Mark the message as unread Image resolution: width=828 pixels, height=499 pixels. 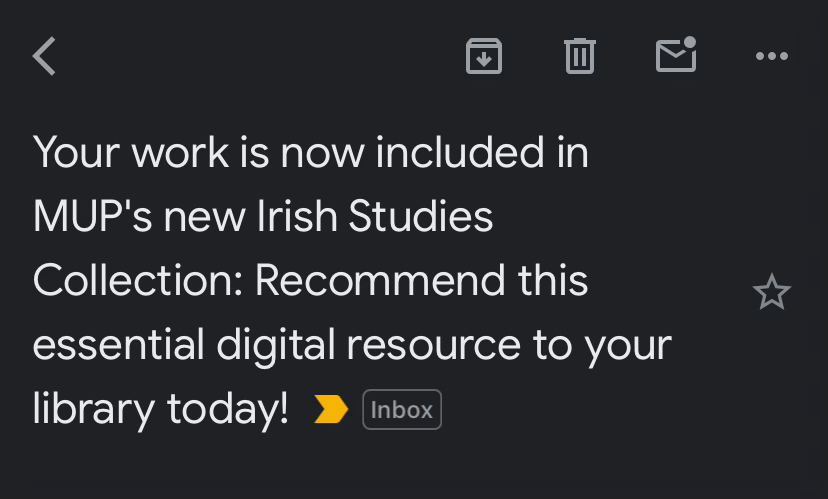(x=676, y=56)
